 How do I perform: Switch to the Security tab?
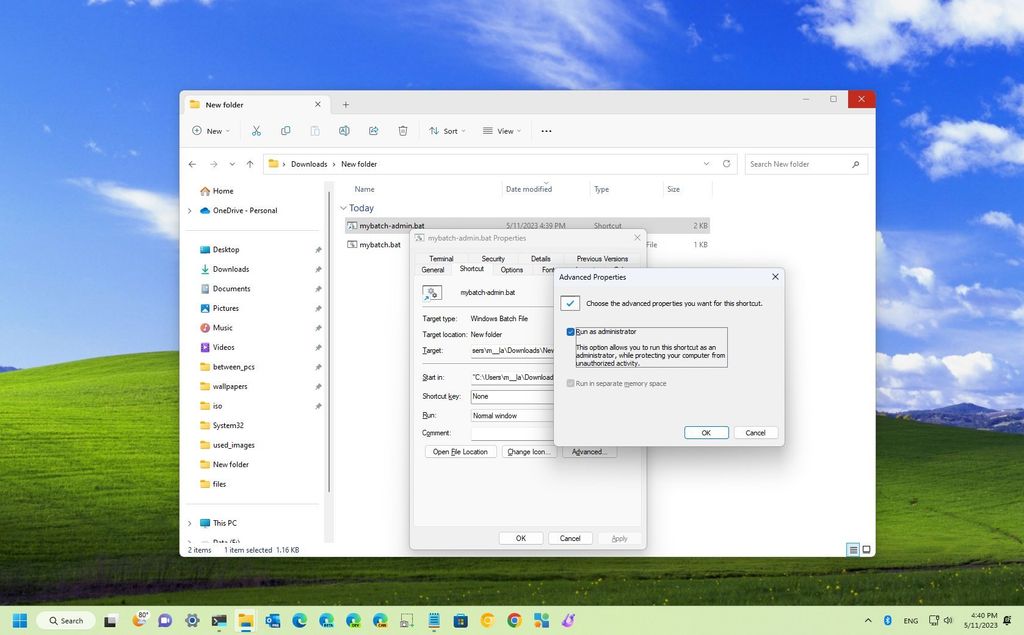[x=492, y=258]
